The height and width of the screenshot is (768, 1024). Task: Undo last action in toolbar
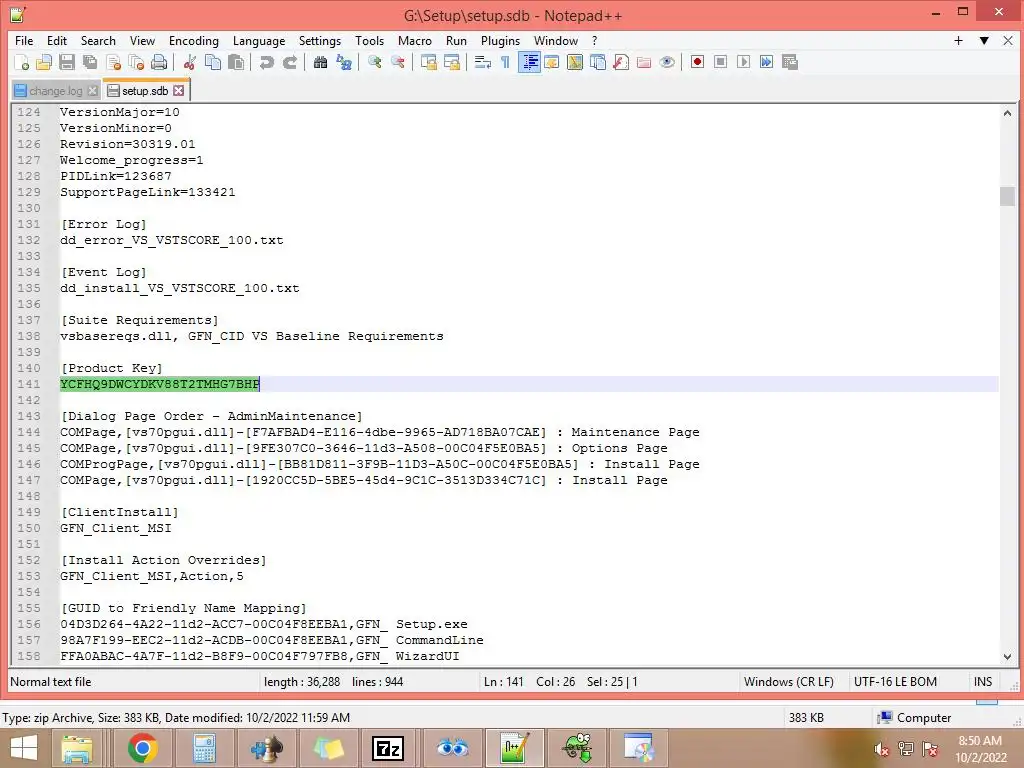[266, 62]
